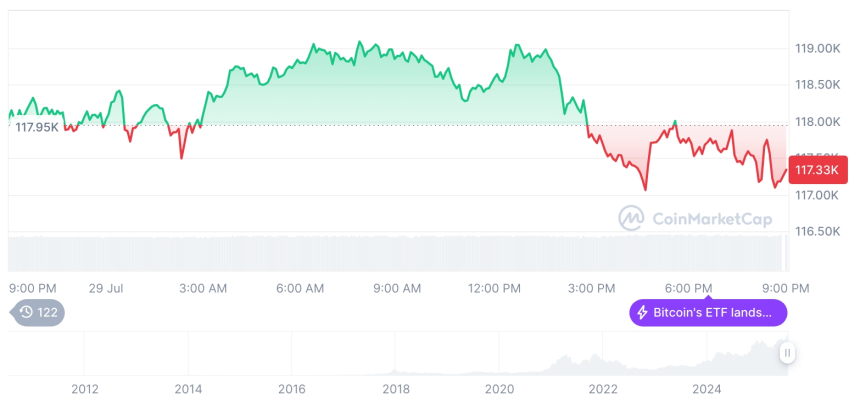Click the red 117.33K current price label

818,170
